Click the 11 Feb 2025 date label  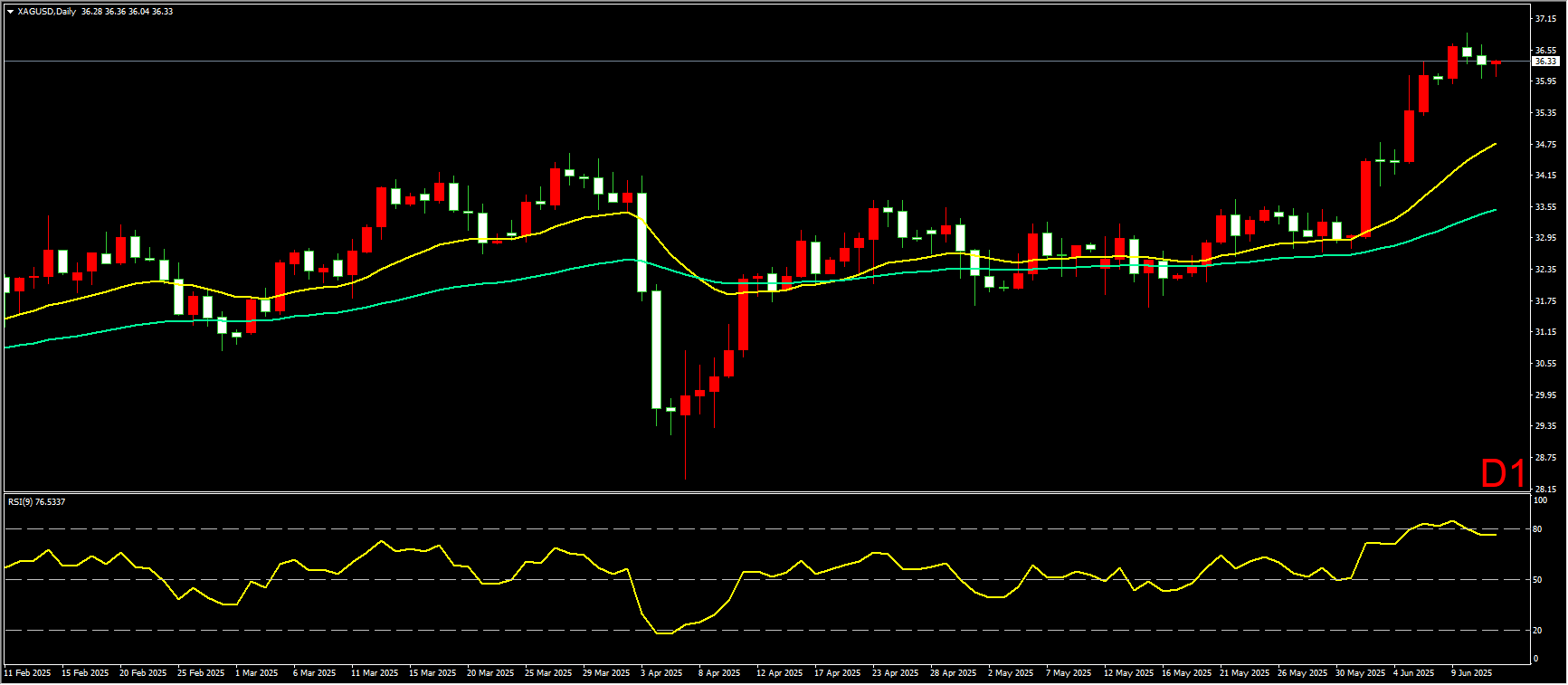click(x=28, y=672)
